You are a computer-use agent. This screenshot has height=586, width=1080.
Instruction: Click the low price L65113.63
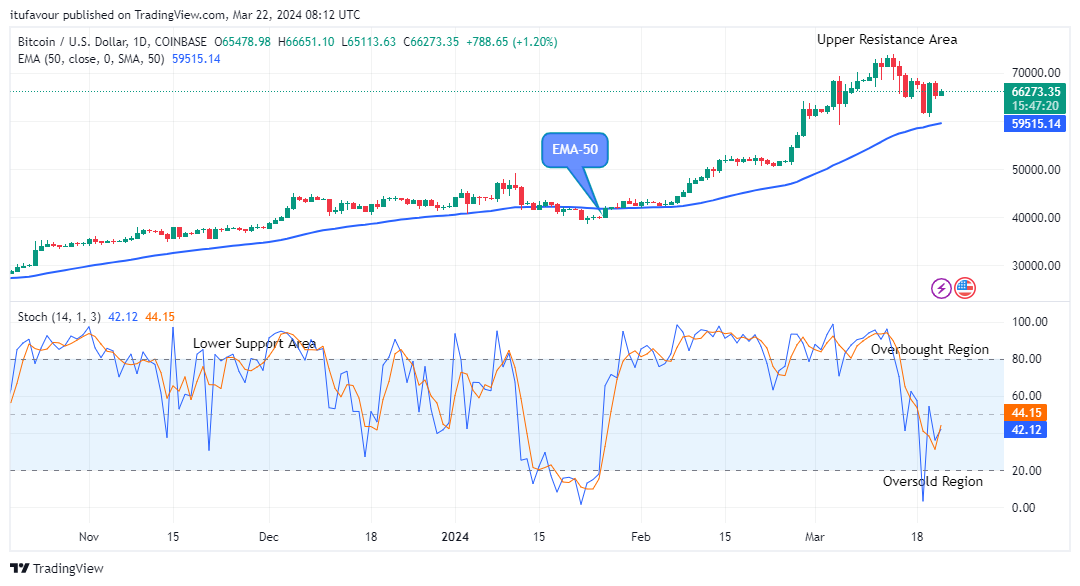(x=368, y=42)
